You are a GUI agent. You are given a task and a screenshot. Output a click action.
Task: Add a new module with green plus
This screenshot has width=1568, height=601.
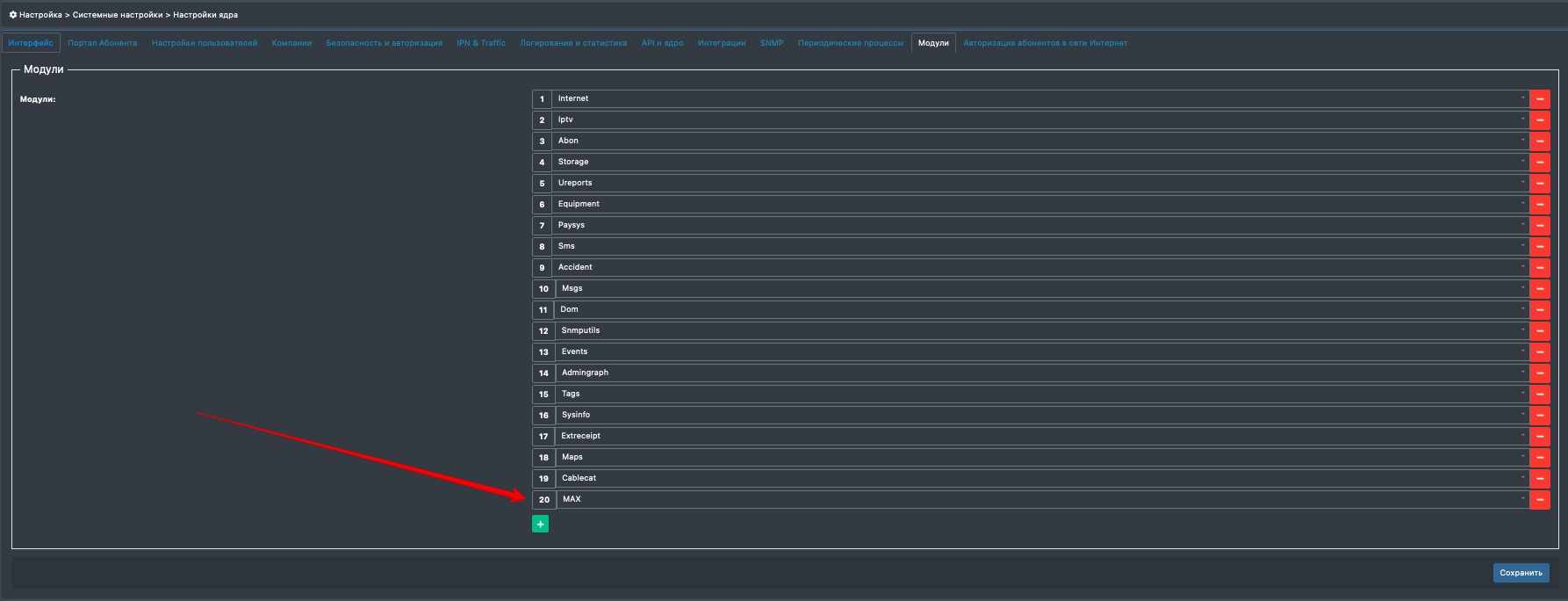click(540, 525)
